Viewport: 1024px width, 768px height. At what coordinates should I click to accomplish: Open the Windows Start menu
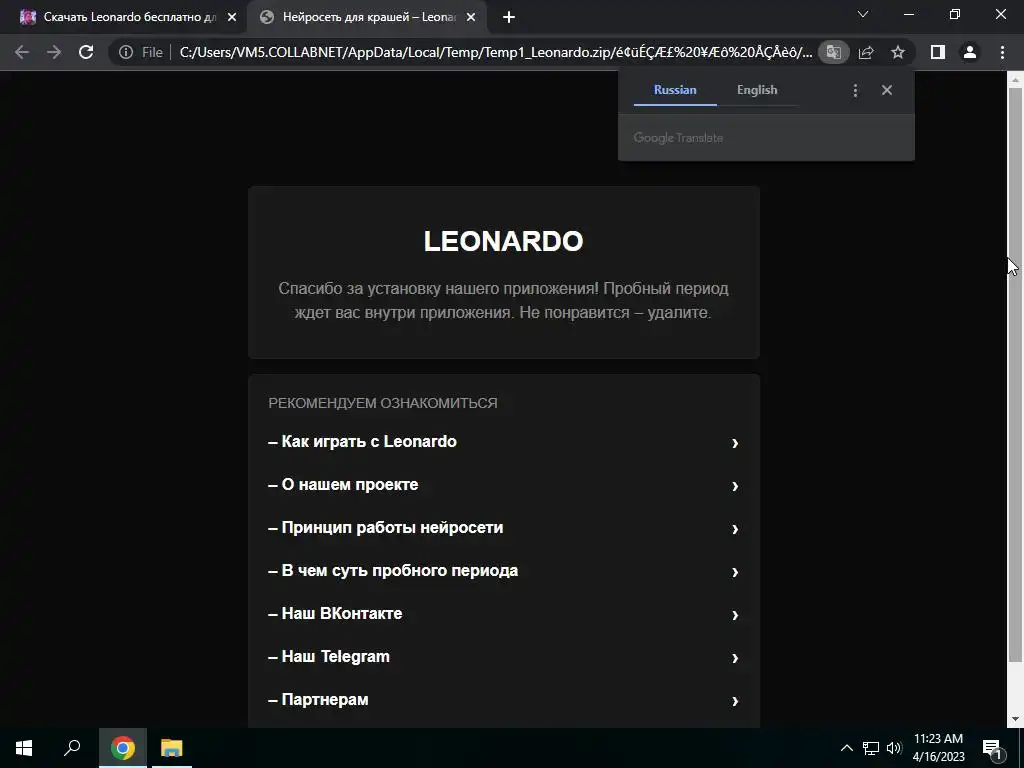pyautogui.click(x=24, y=748)
